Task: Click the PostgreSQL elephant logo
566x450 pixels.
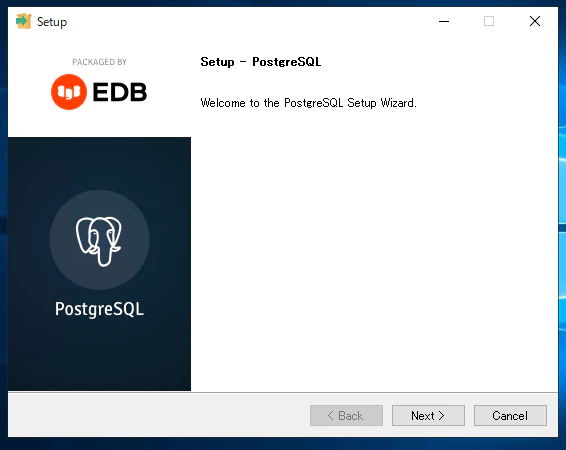Action: click(x=99, y=240)
